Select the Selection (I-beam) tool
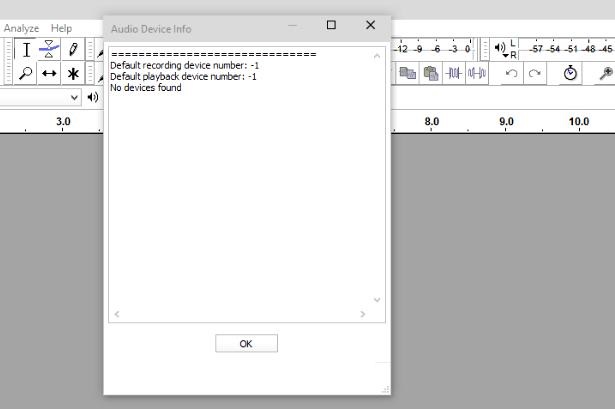 (x=26, y=50)
